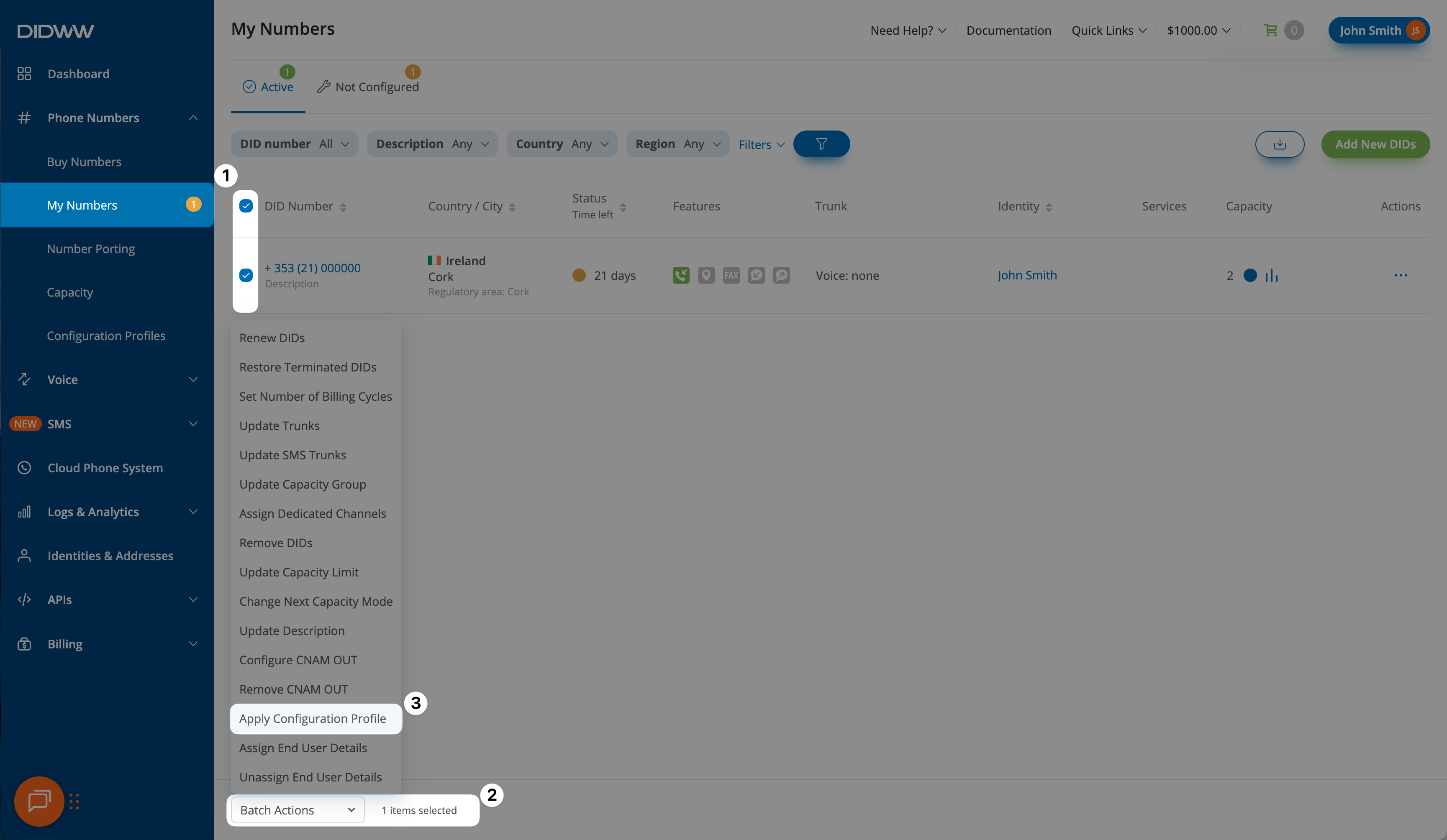Click the shopping cart icon
1447x840 pixels.
click(x=1270, y=30)
